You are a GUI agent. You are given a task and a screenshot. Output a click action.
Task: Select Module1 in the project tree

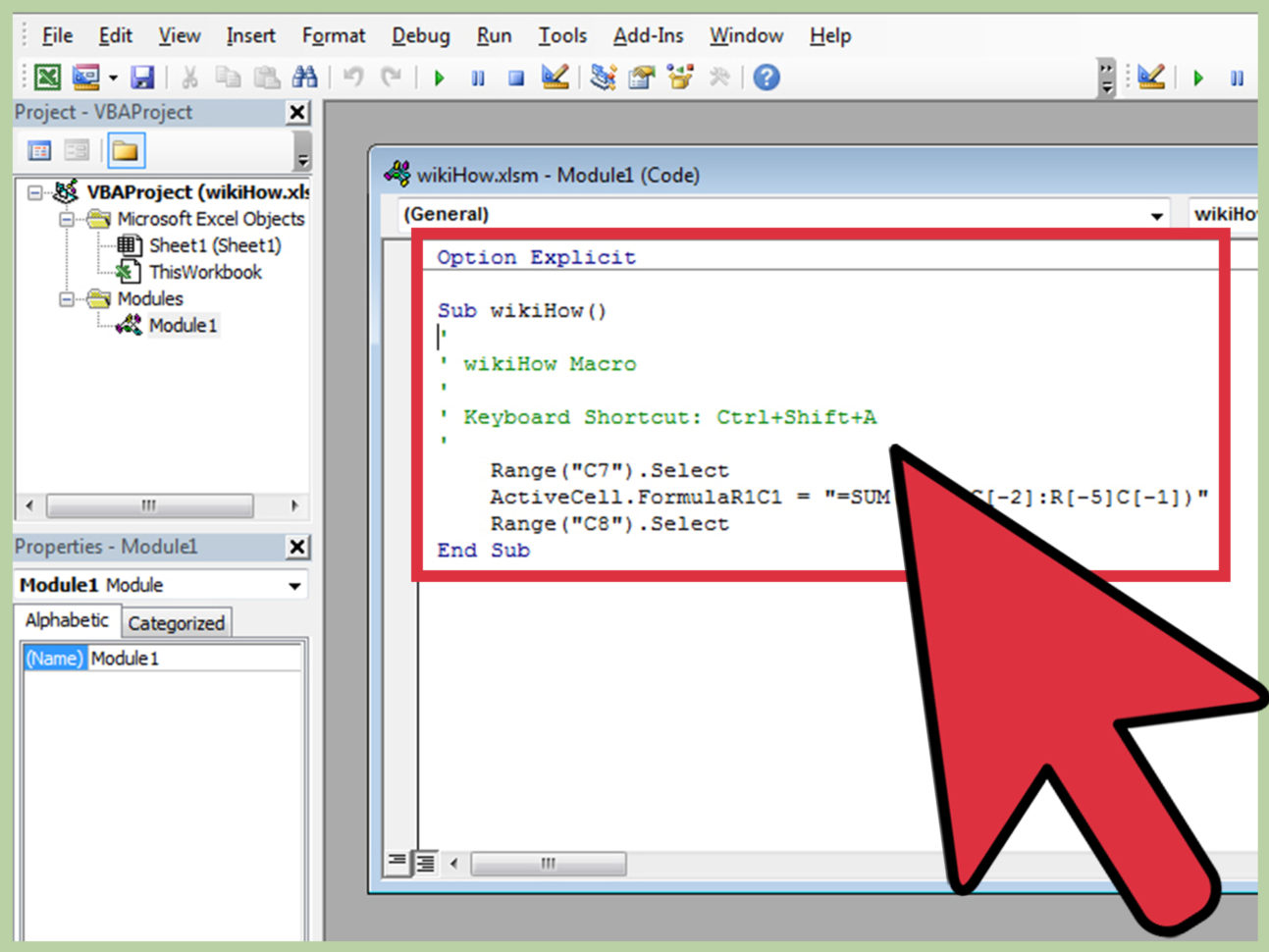[183, 325]
